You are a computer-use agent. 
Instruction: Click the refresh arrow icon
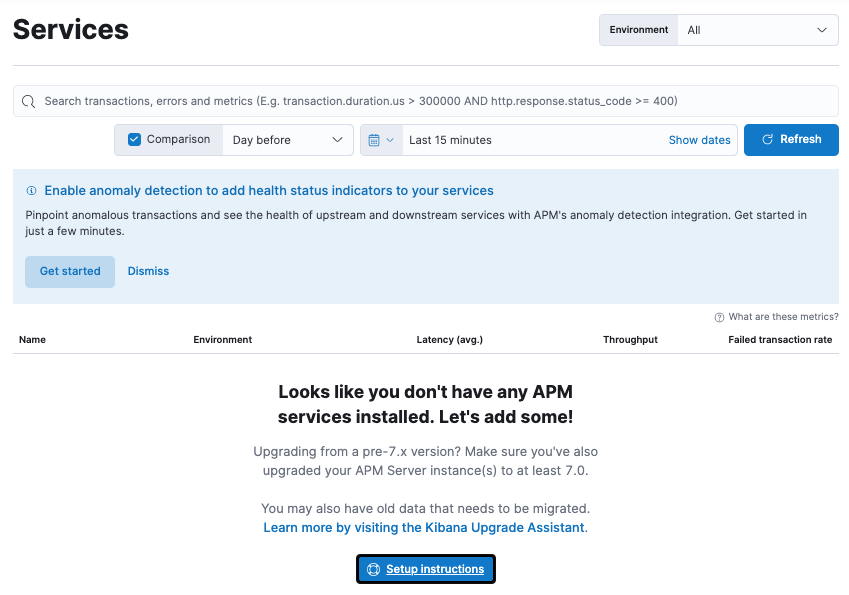coord(767,140)
